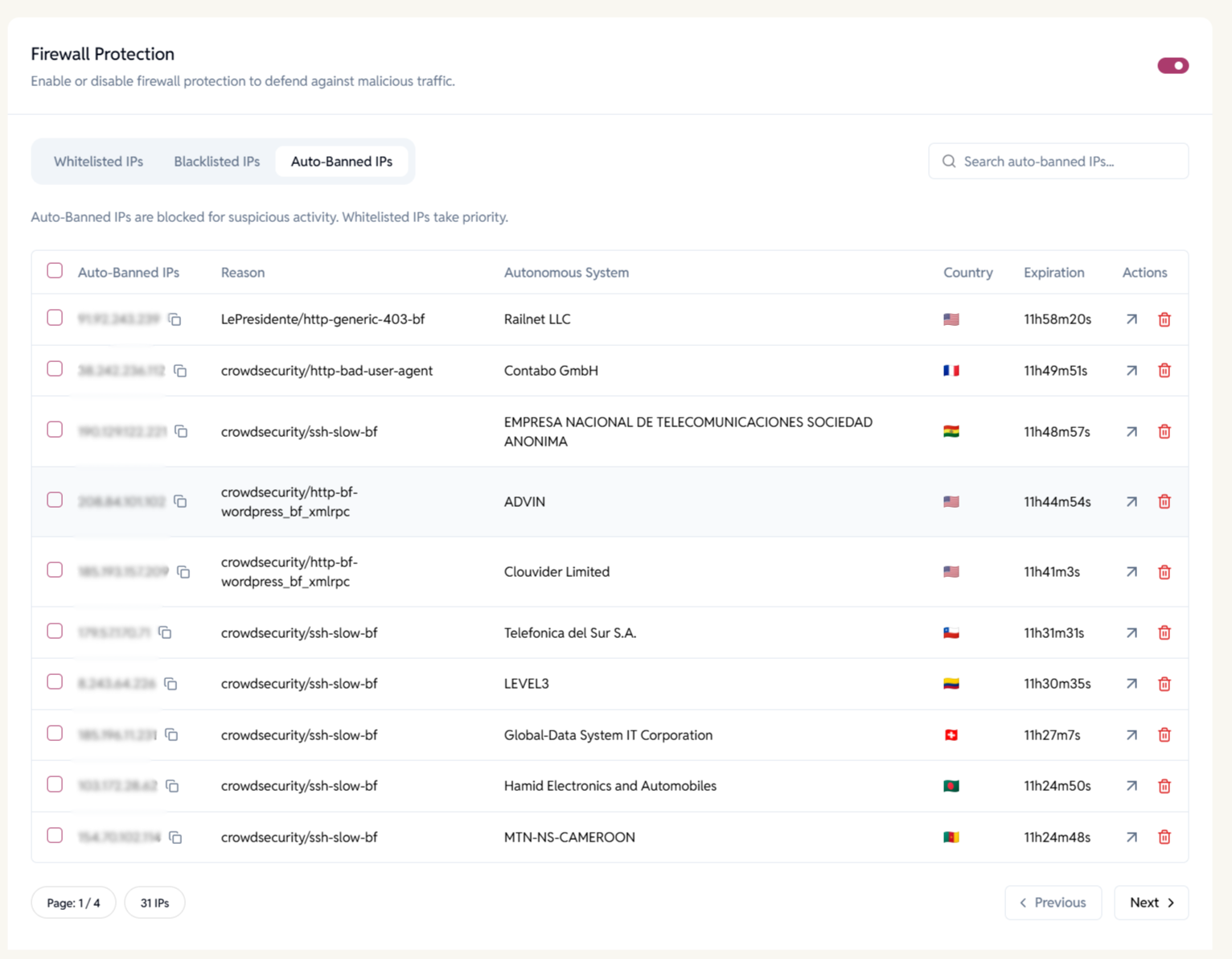Remove the MTN-NS-CAMEROON ban
Viewport: 1232px width, 959px height.
pos(1164,837)
